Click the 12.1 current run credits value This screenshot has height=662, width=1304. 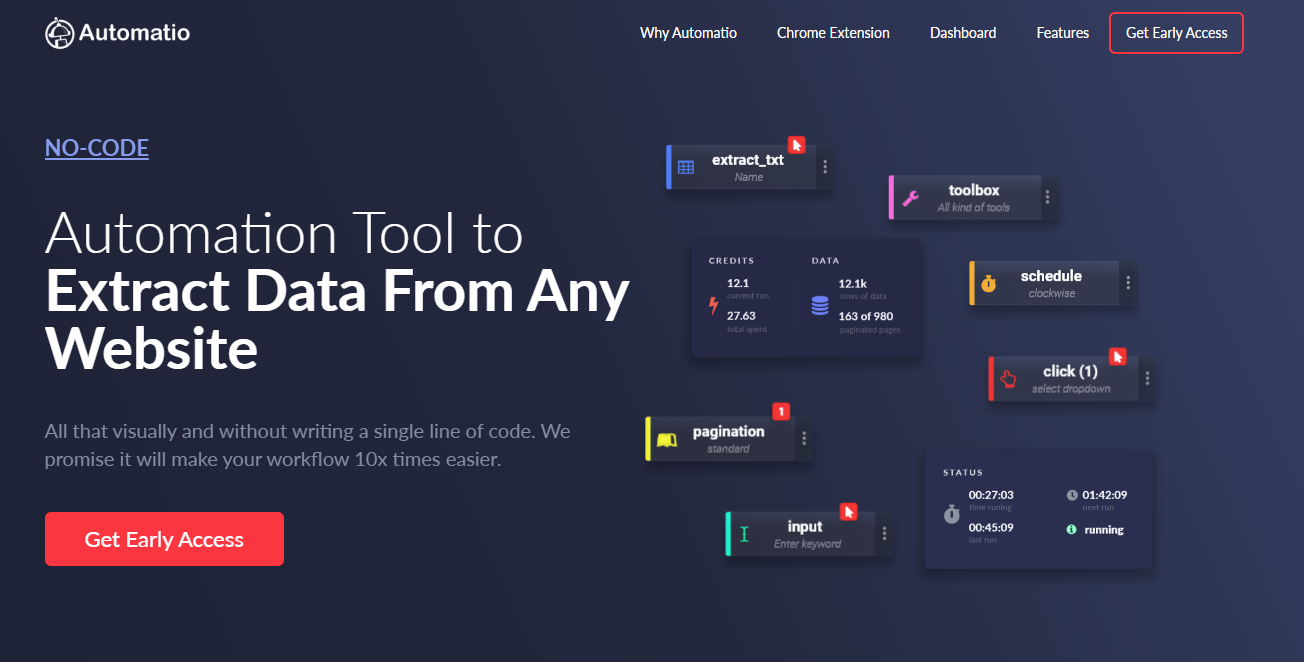coord(738,283)
